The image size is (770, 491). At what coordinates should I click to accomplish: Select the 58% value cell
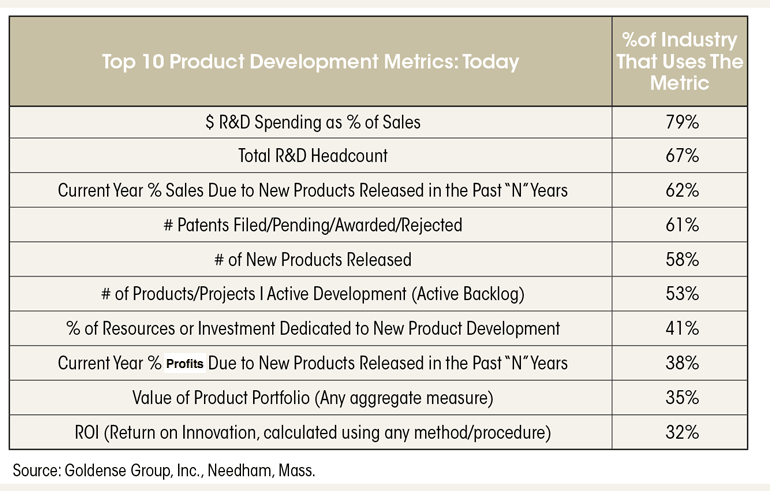682,259
